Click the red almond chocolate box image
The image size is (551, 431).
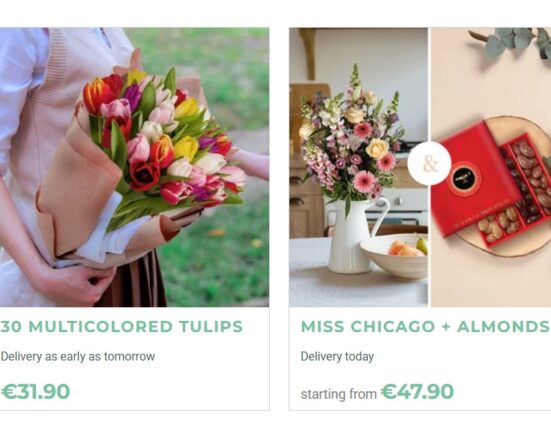491,167
